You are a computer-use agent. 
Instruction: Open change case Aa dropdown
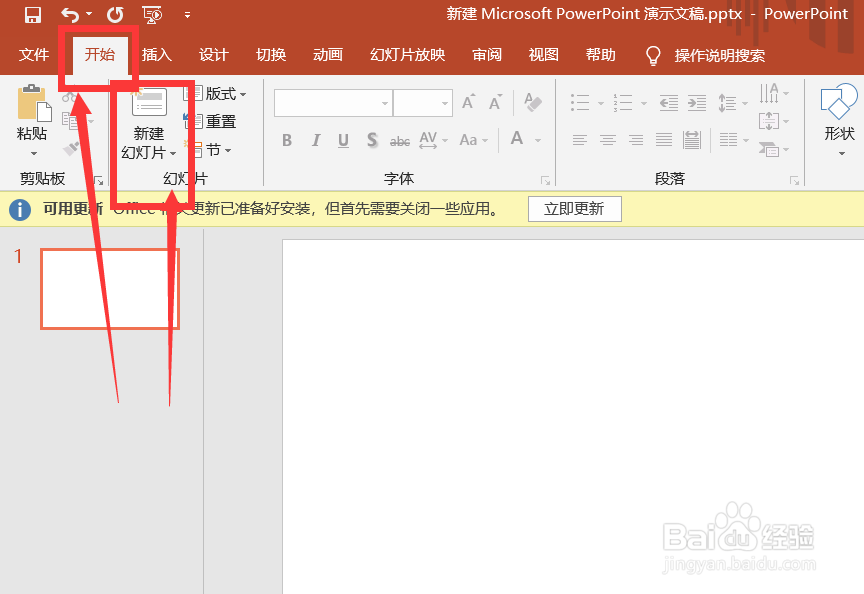click(x=474, y=141)
